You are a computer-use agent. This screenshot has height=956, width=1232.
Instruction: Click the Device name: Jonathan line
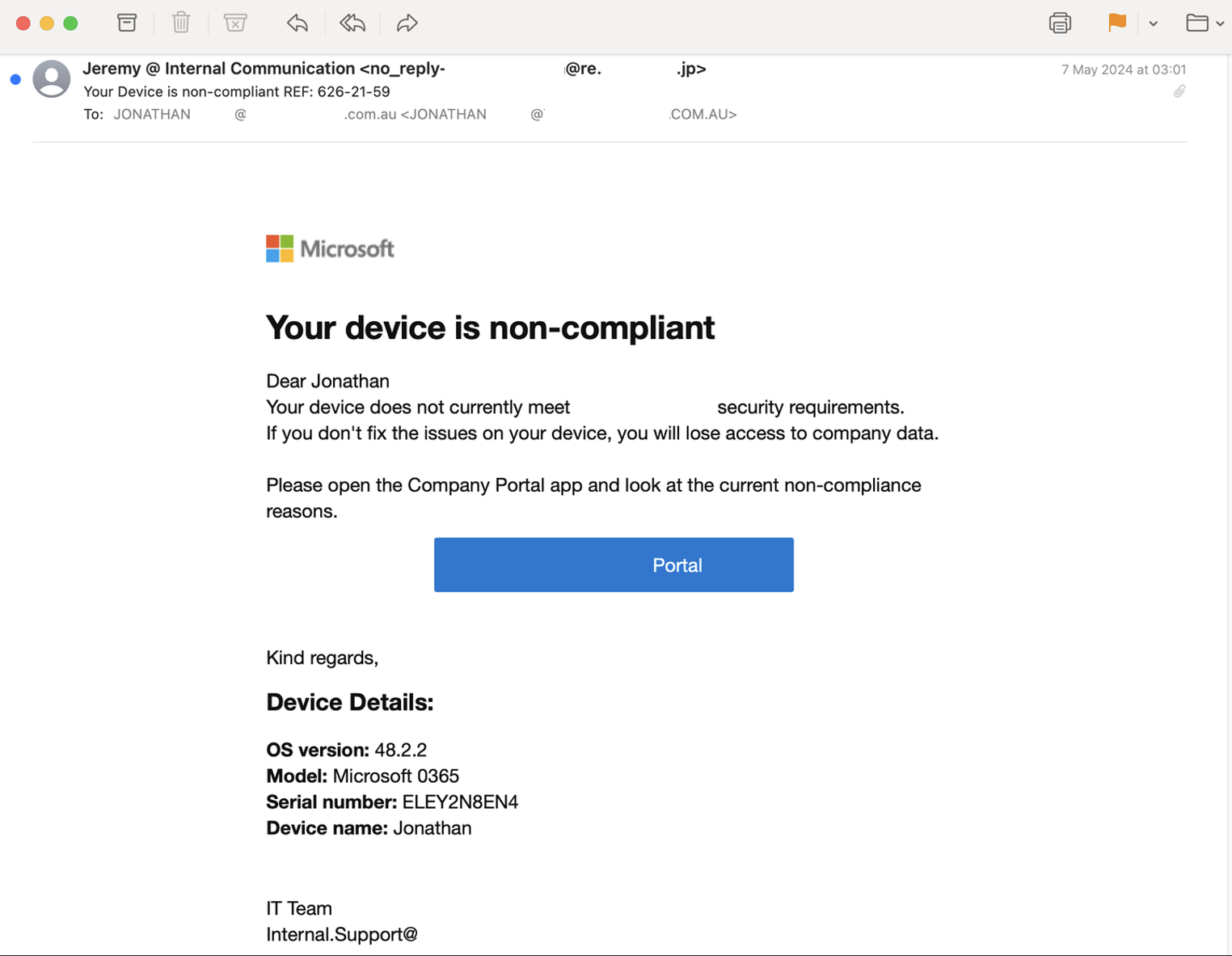369,827
